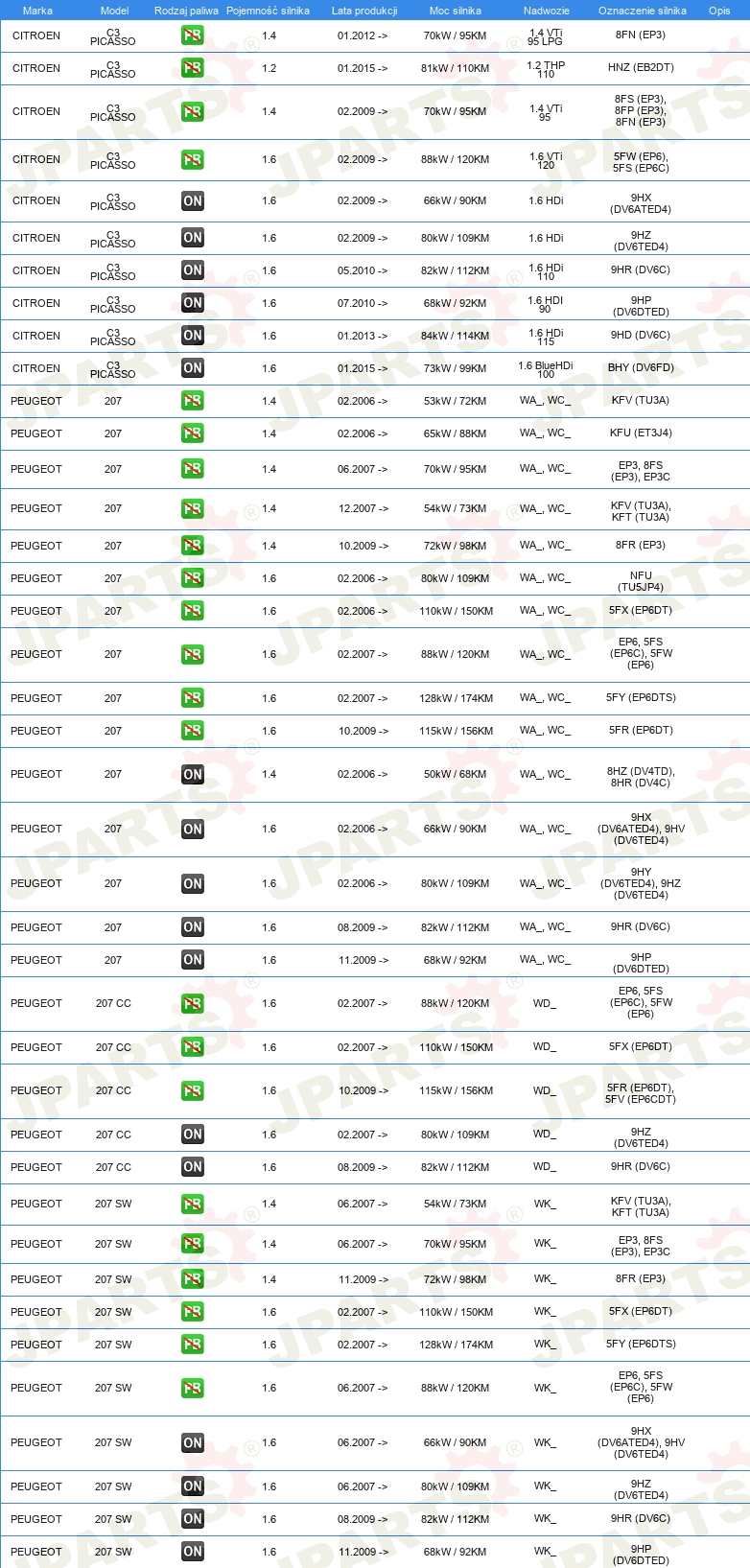Click PB icon in Citroen 88kW / 120KM row
This screenshot has height=1568, width=750.
[193, 159]
